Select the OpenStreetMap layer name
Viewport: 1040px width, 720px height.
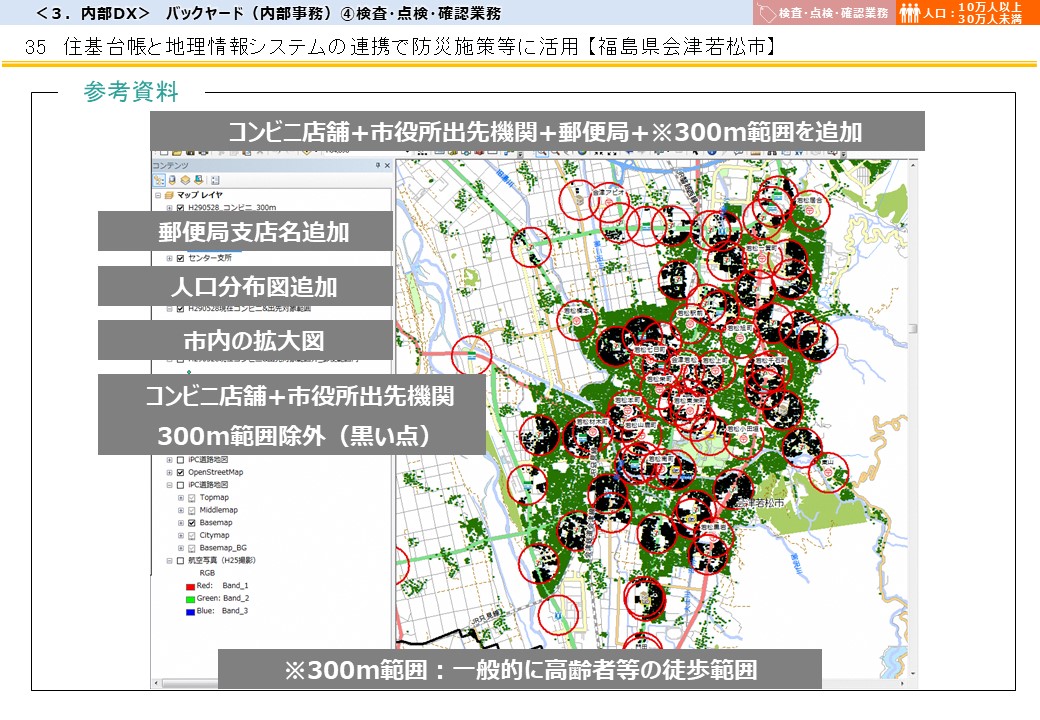click(216, 472)
